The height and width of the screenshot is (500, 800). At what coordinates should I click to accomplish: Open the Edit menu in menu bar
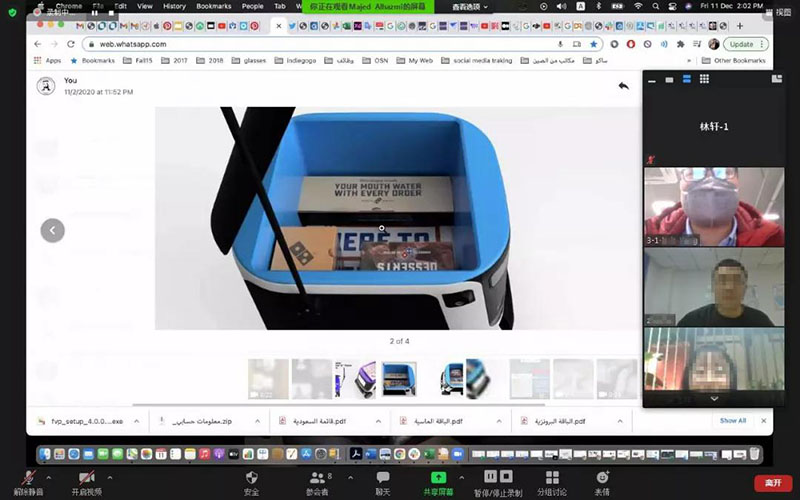pos(121,6)
